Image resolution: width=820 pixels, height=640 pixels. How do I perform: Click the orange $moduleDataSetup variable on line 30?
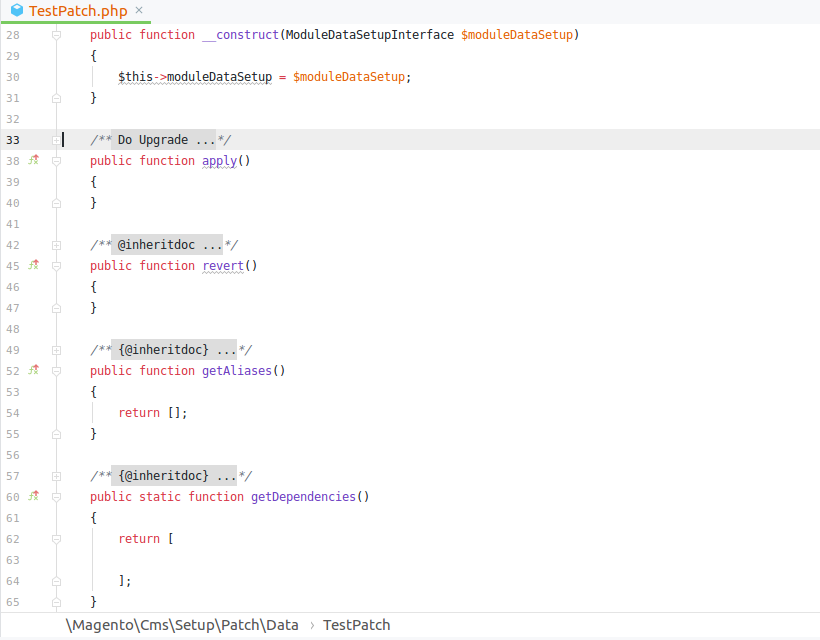tap(349, 77)
